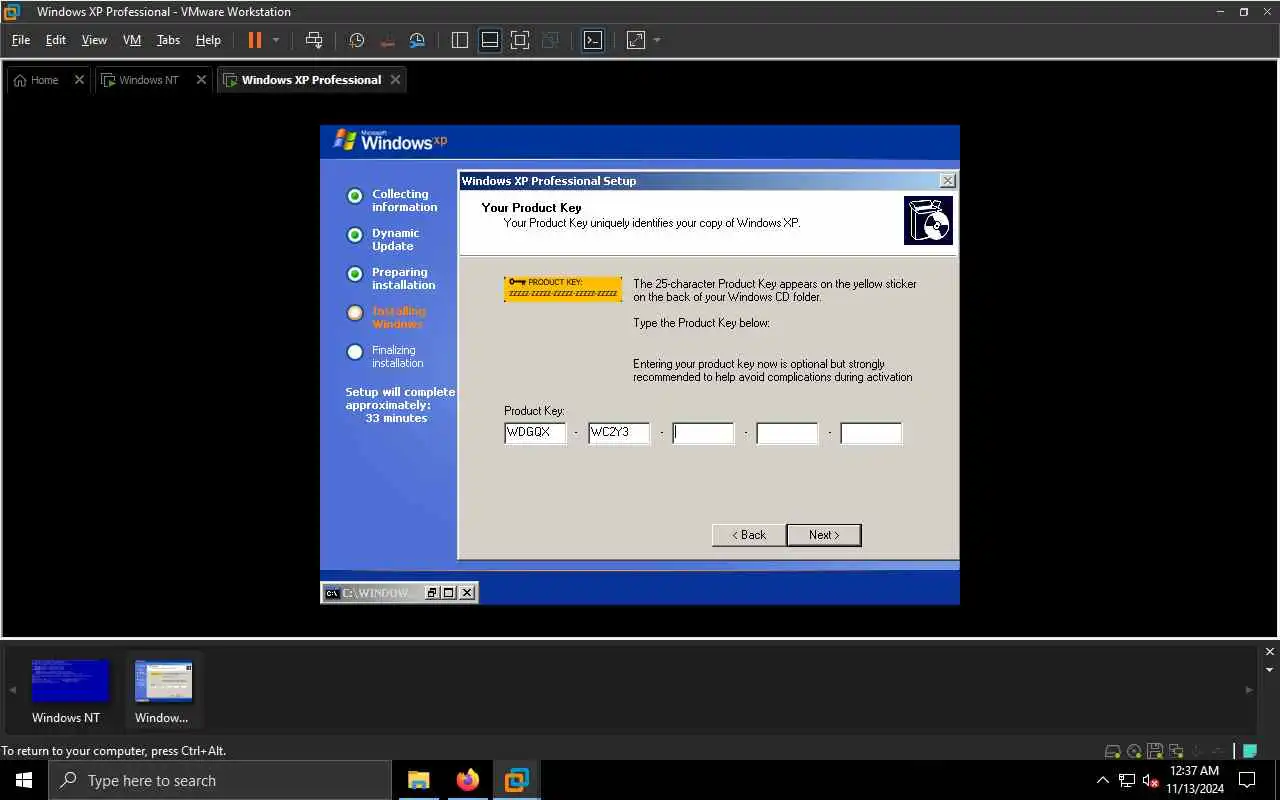Open the notification center icon
This screenshot has height=800, width=1280.
tap(1247, 780)
